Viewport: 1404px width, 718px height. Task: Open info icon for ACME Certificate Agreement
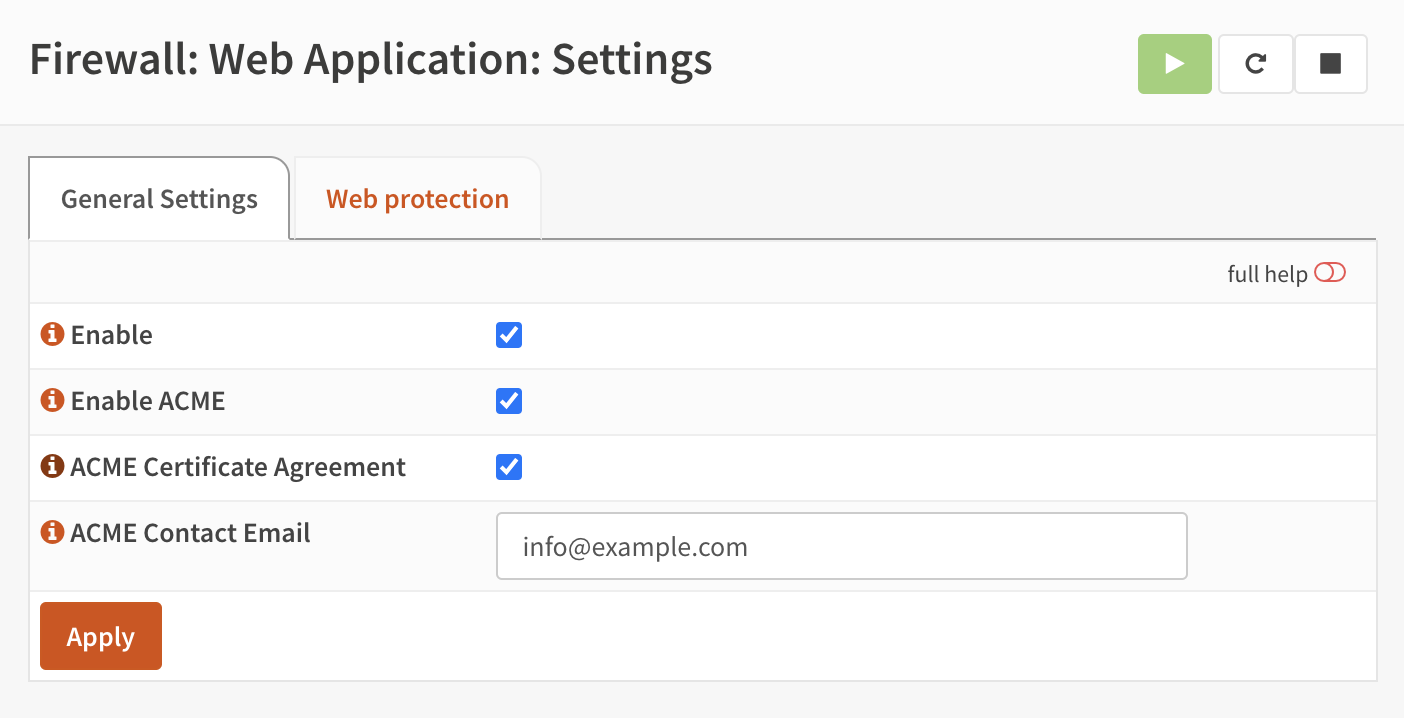point(52,466)
